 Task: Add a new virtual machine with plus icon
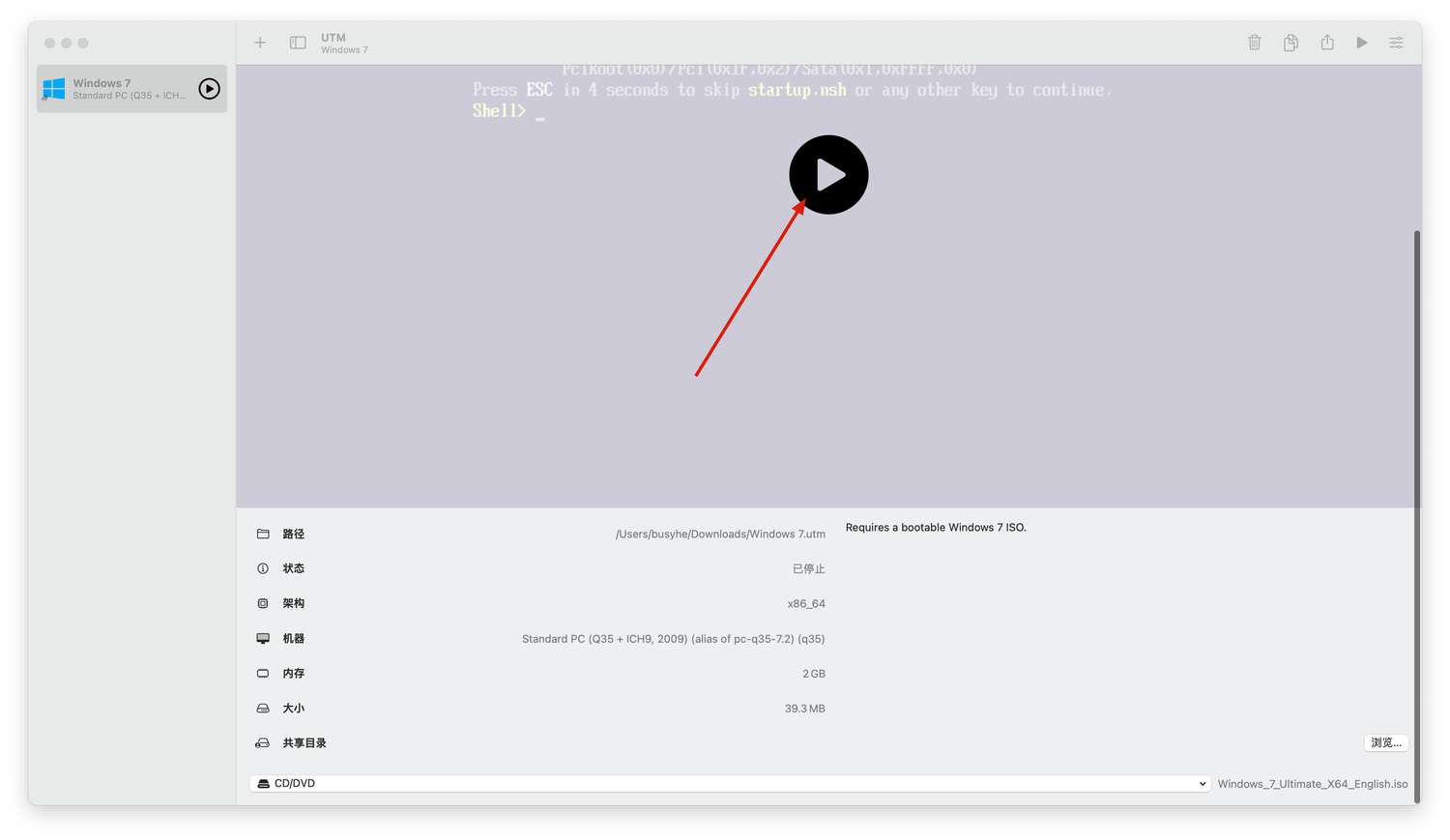coord(260,43)
